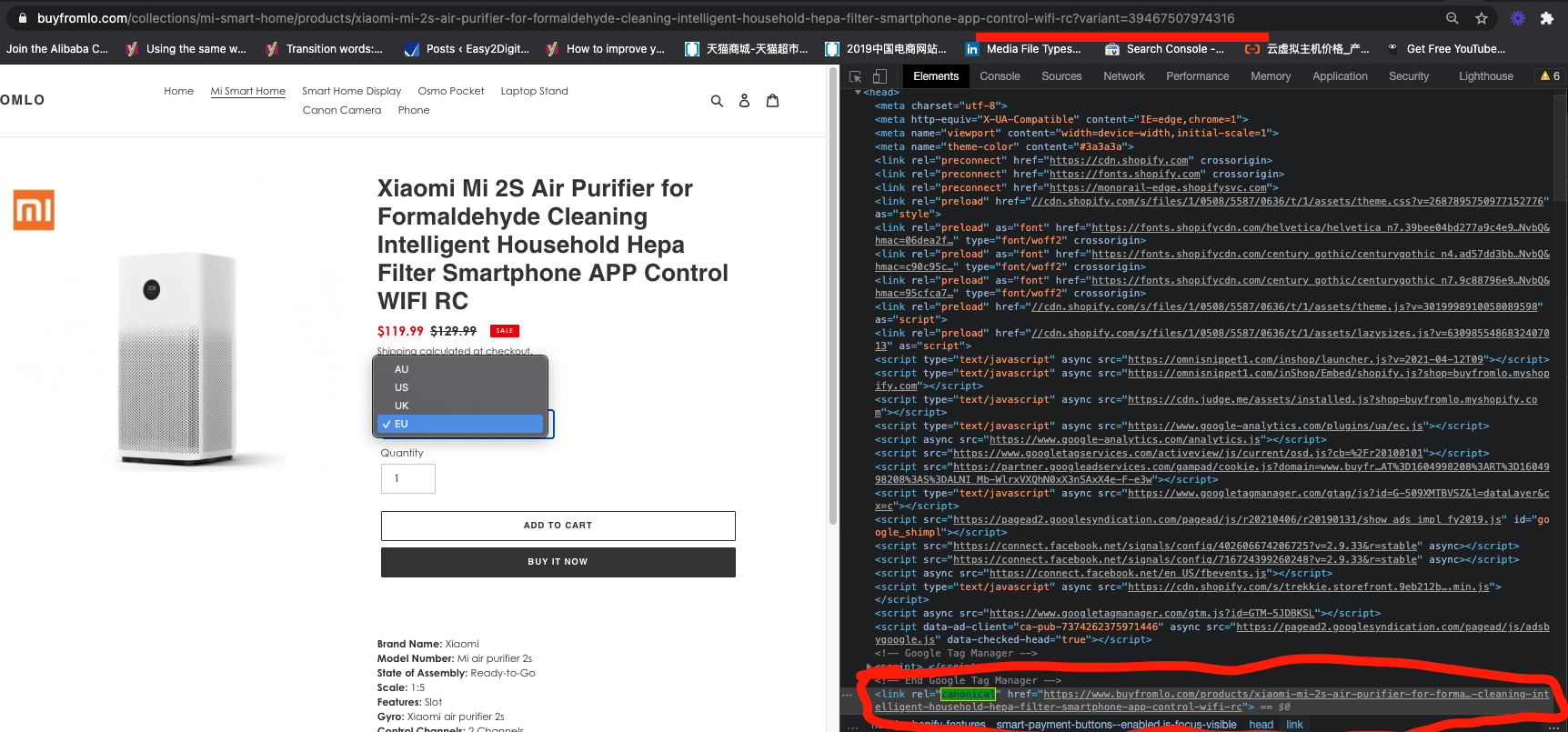Open Phone nav link
The width and height of the screenshot is (1568, 732).
tap(414, 110)
